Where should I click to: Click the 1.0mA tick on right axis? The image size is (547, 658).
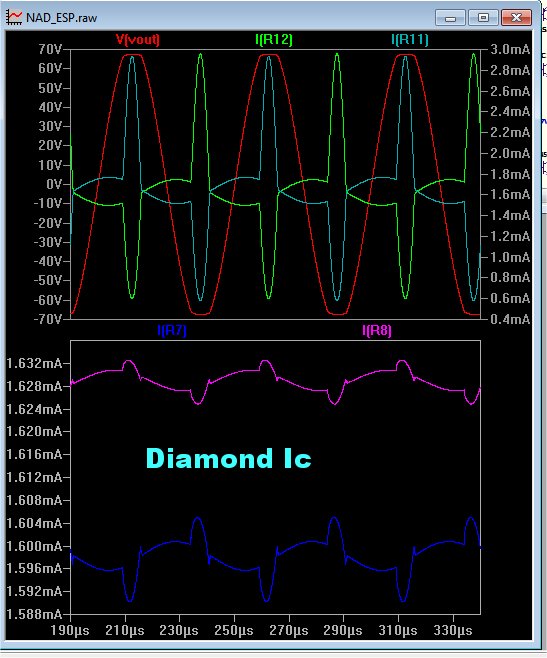point(510,257)
